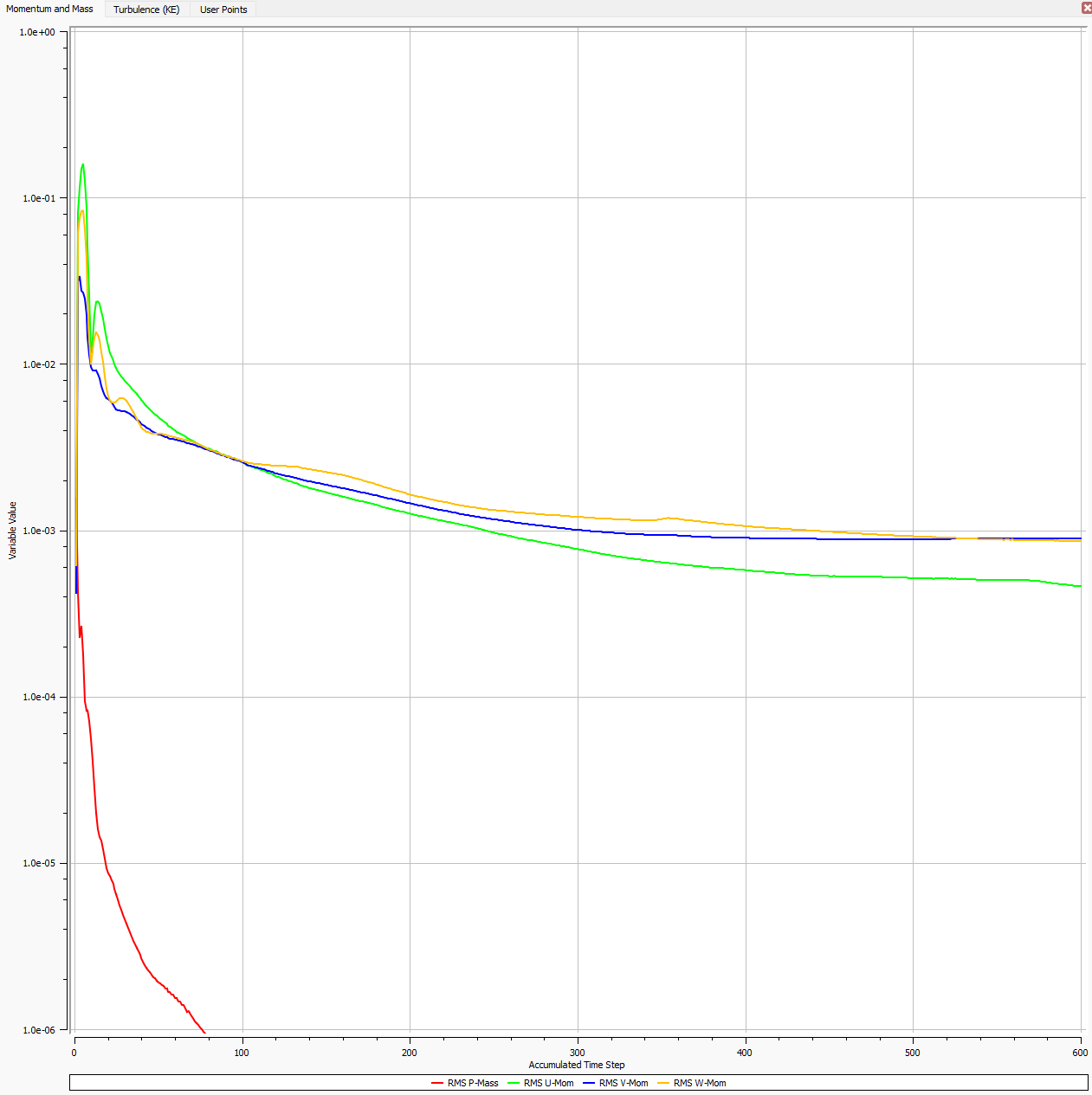This screenshot has height=1095, width=1092.
Task: Select the Momentum and Mass tab
Action: [50, 9]
